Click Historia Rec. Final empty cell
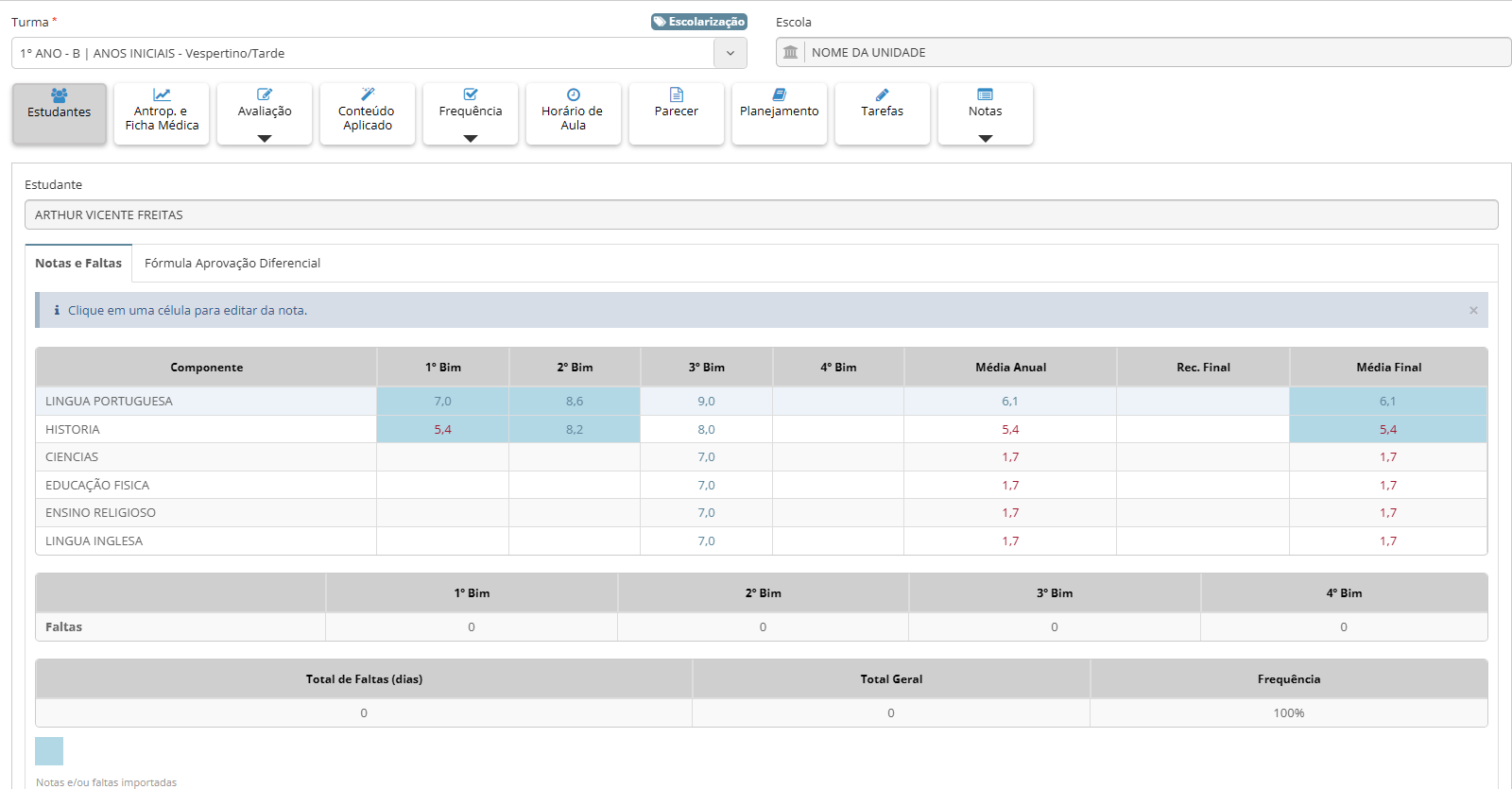1512x789 pixels. [x=1203, y=429]
